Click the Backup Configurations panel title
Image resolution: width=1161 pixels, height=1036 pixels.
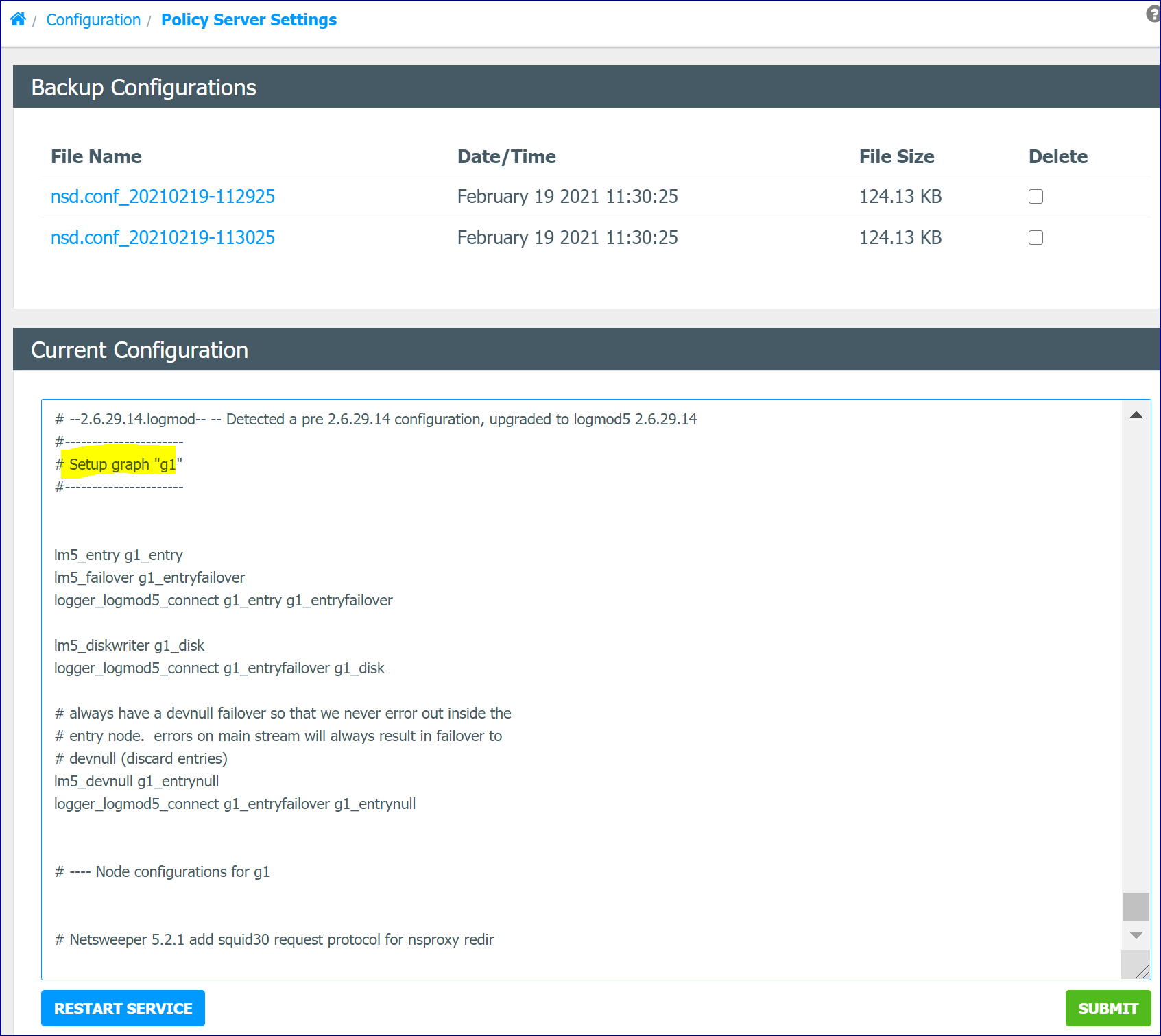(144, 87)
